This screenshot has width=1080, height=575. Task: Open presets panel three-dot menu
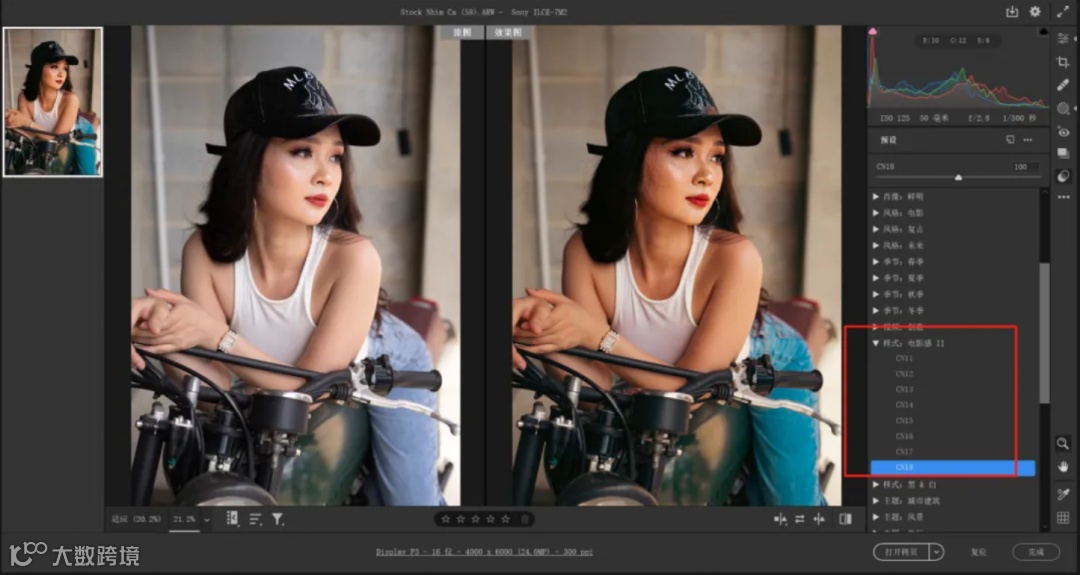pyautogui.click(x=1028, y=140)
